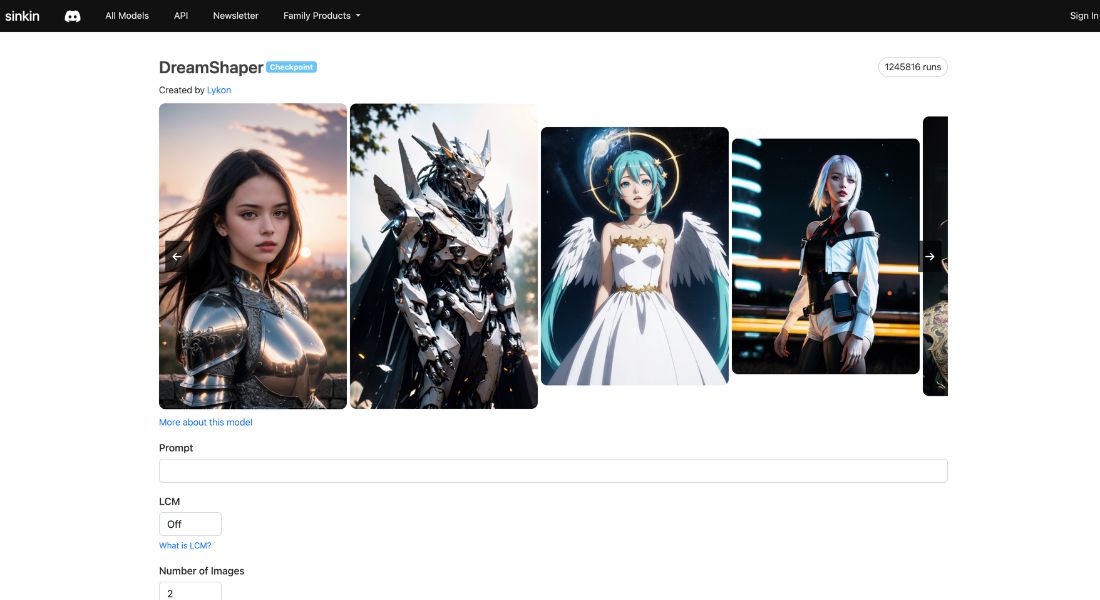The height and width of the screenshot is (600, 1100).
Task: Show previous carousel image with left arrow
Action: 177,257
